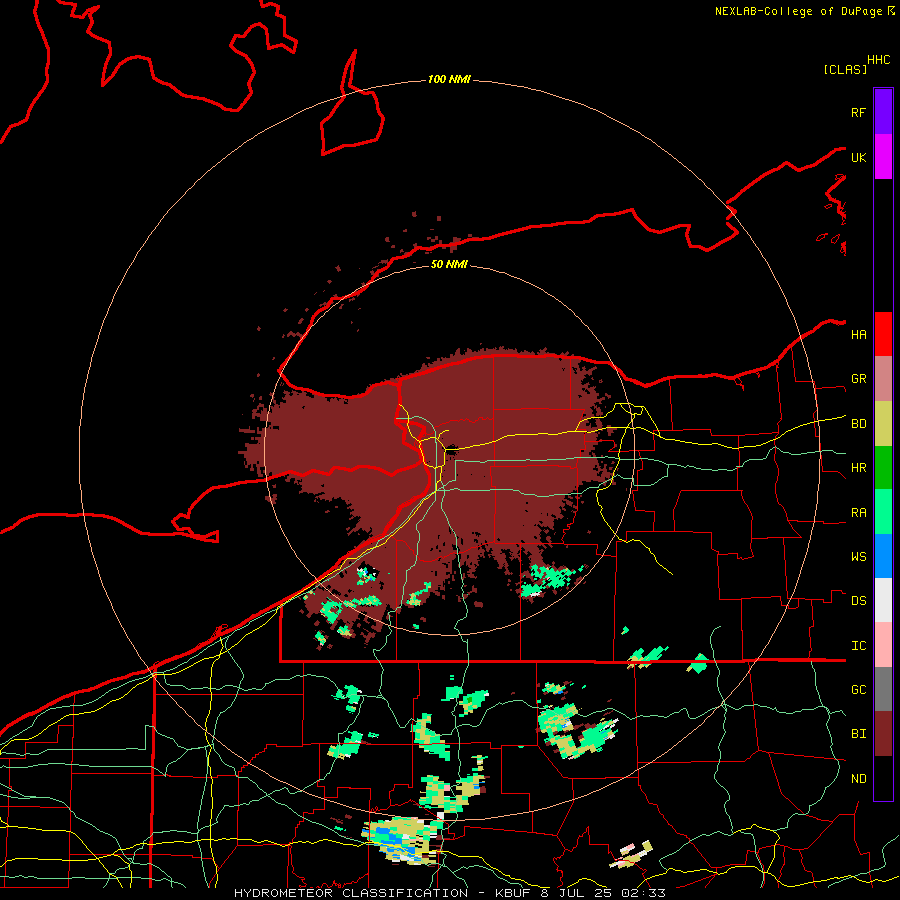Select the GR pink-brown legend swatch
900x900 pixels.
point(883,379)
